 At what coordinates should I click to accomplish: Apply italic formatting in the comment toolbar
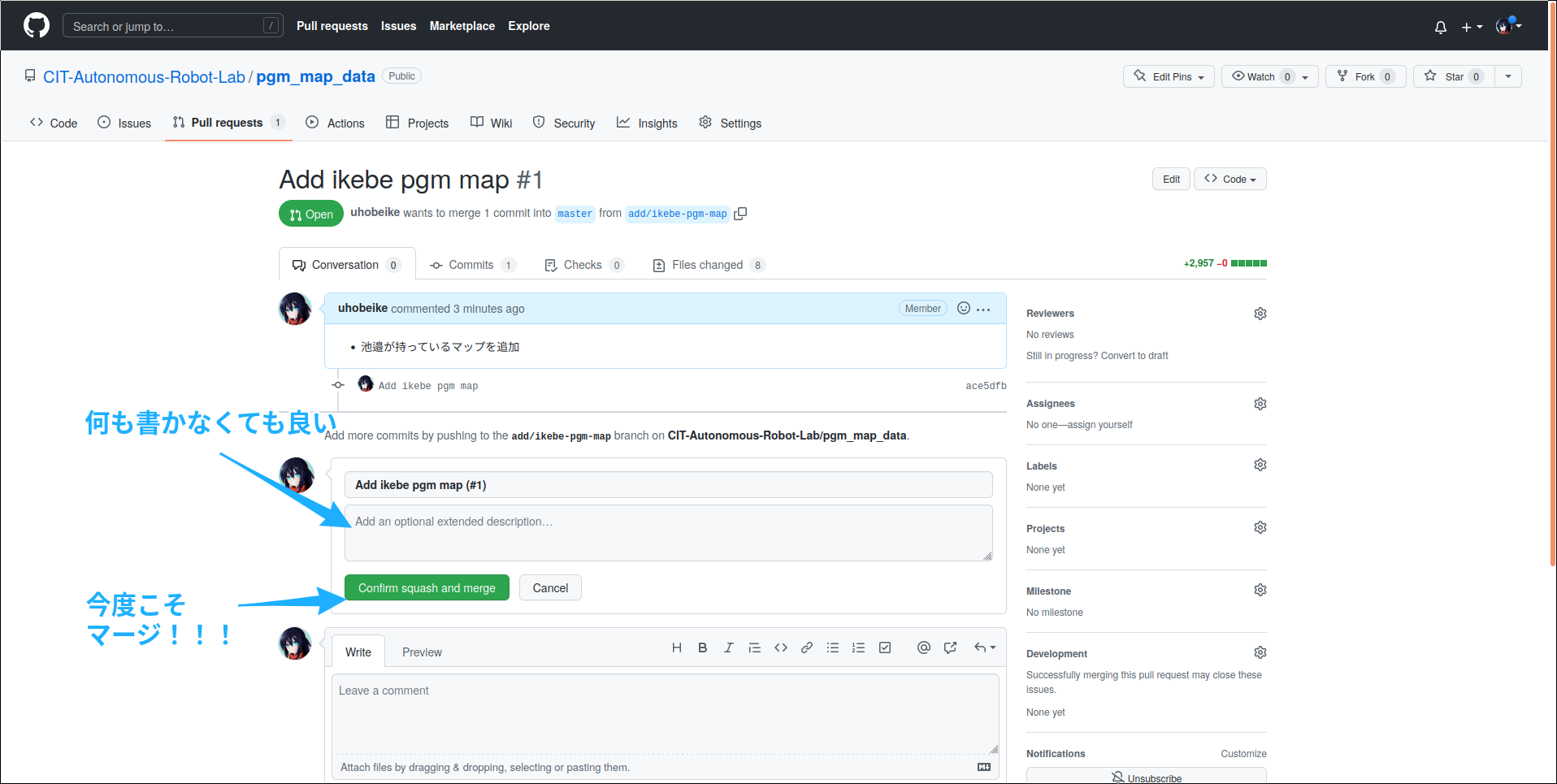[x=728, y=648]
